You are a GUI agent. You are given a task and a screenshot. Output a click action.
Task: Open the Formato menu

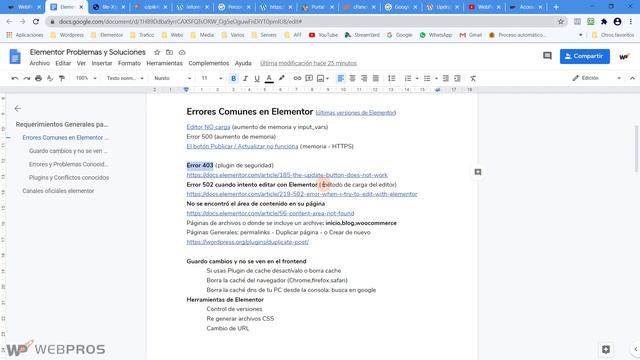(129, 63)
